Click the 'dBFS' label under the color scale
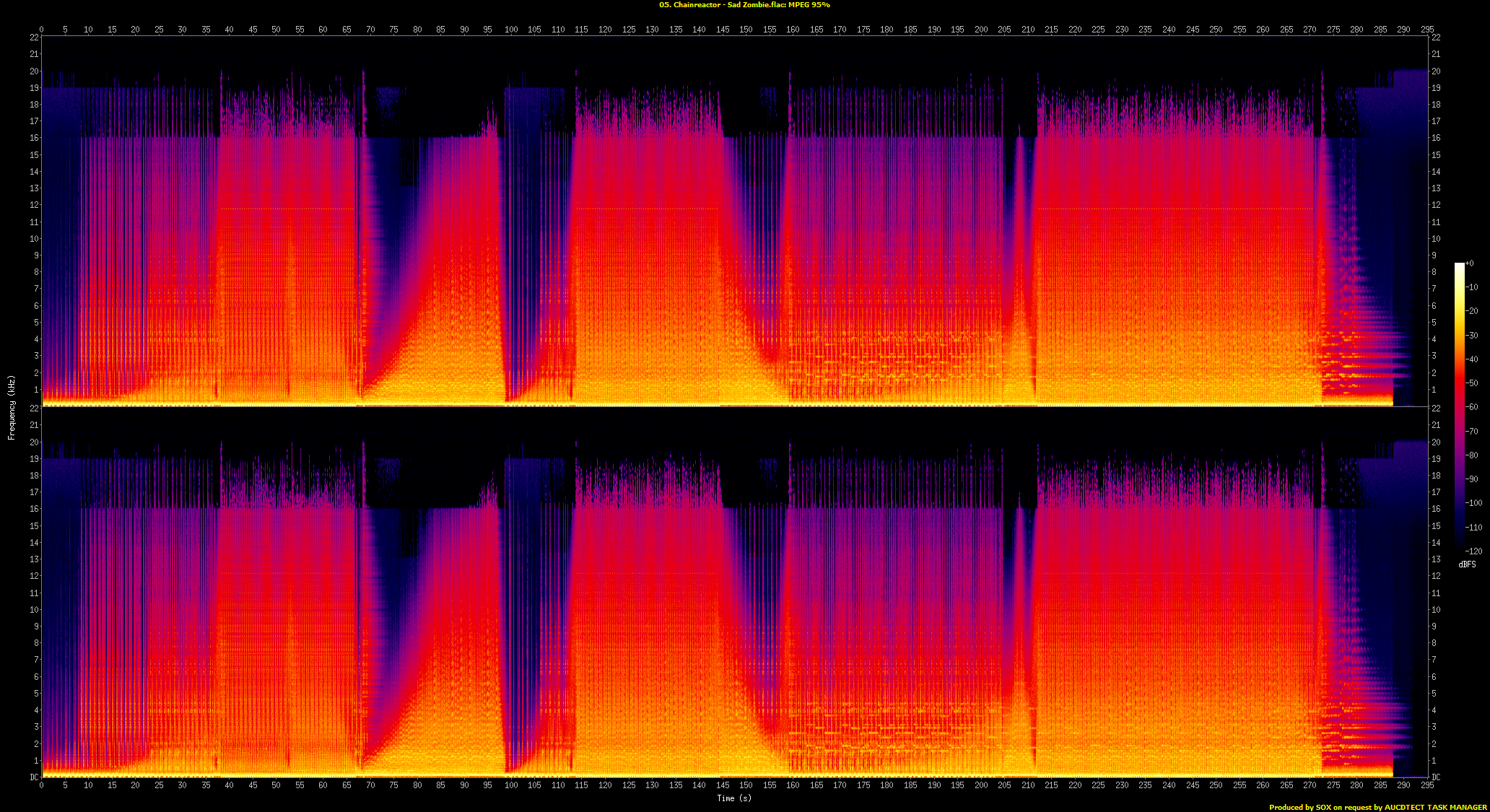This screenshot has height=812, width=1490. [1467, 564]
